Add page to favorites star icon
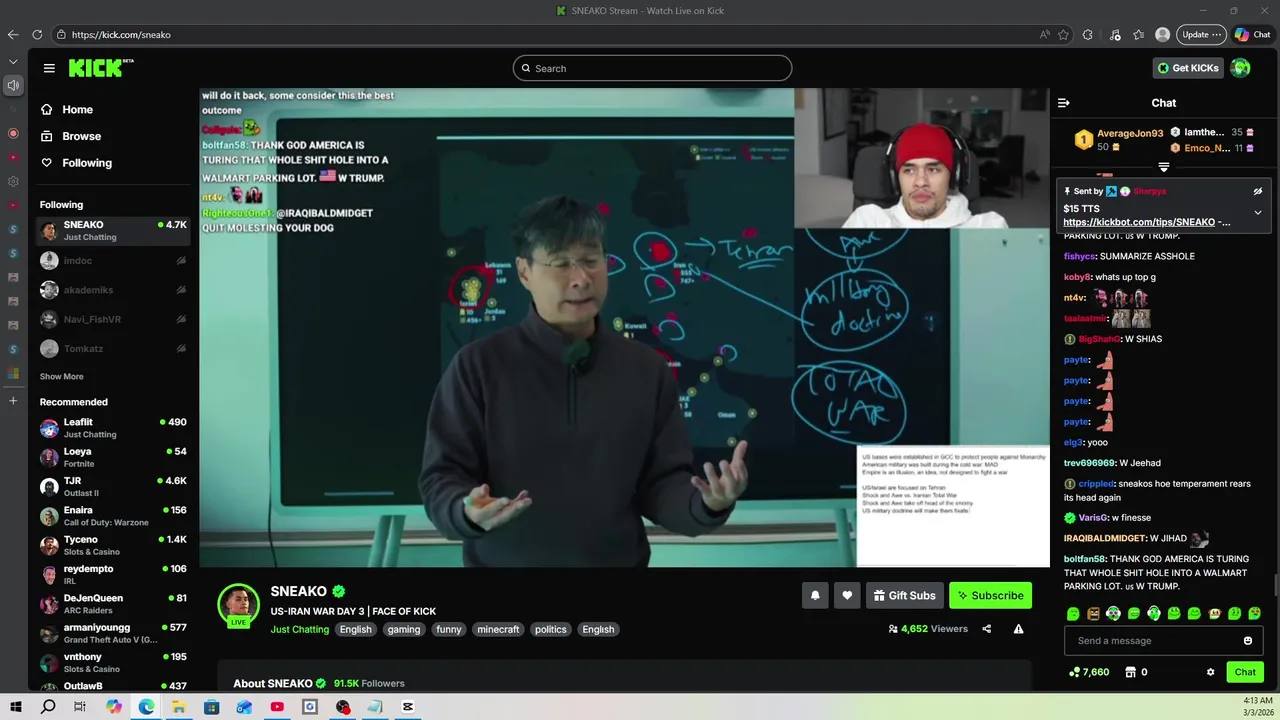The height and width of the screenshot is (720, 1280). tap(1064, 34)
